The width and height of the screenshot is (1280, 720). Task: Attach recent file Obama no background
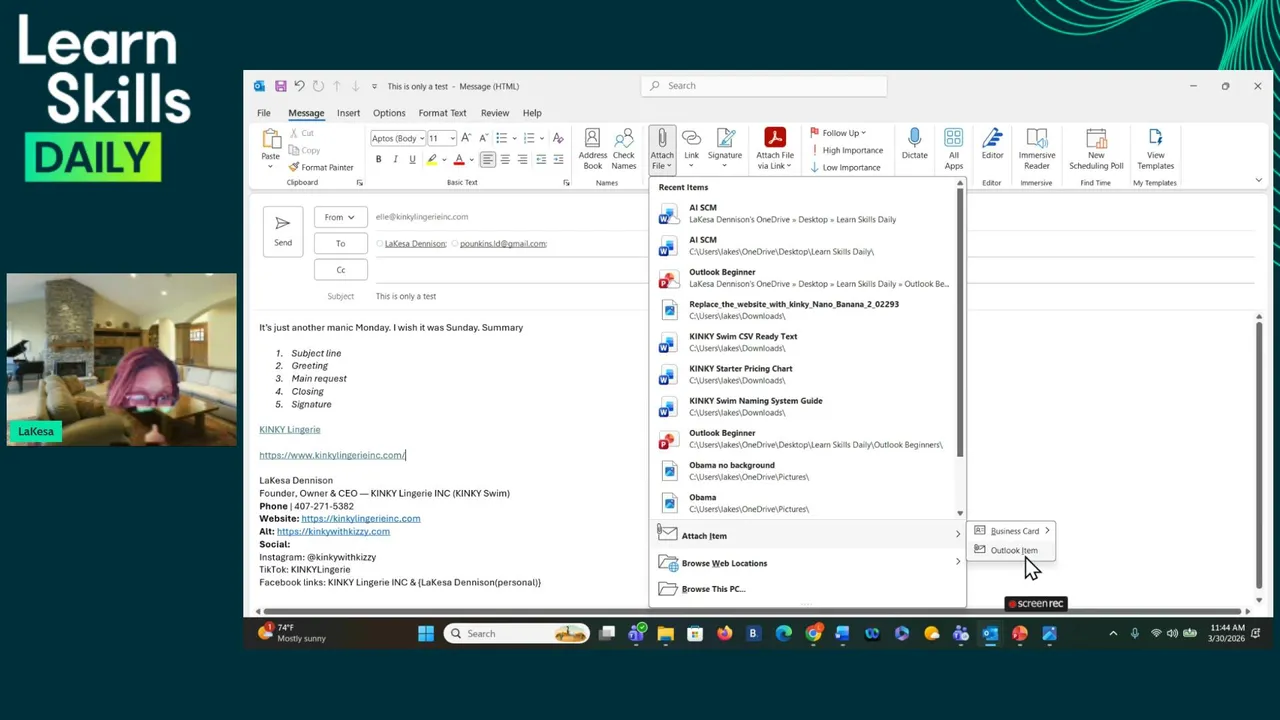[x=805, y=471]
